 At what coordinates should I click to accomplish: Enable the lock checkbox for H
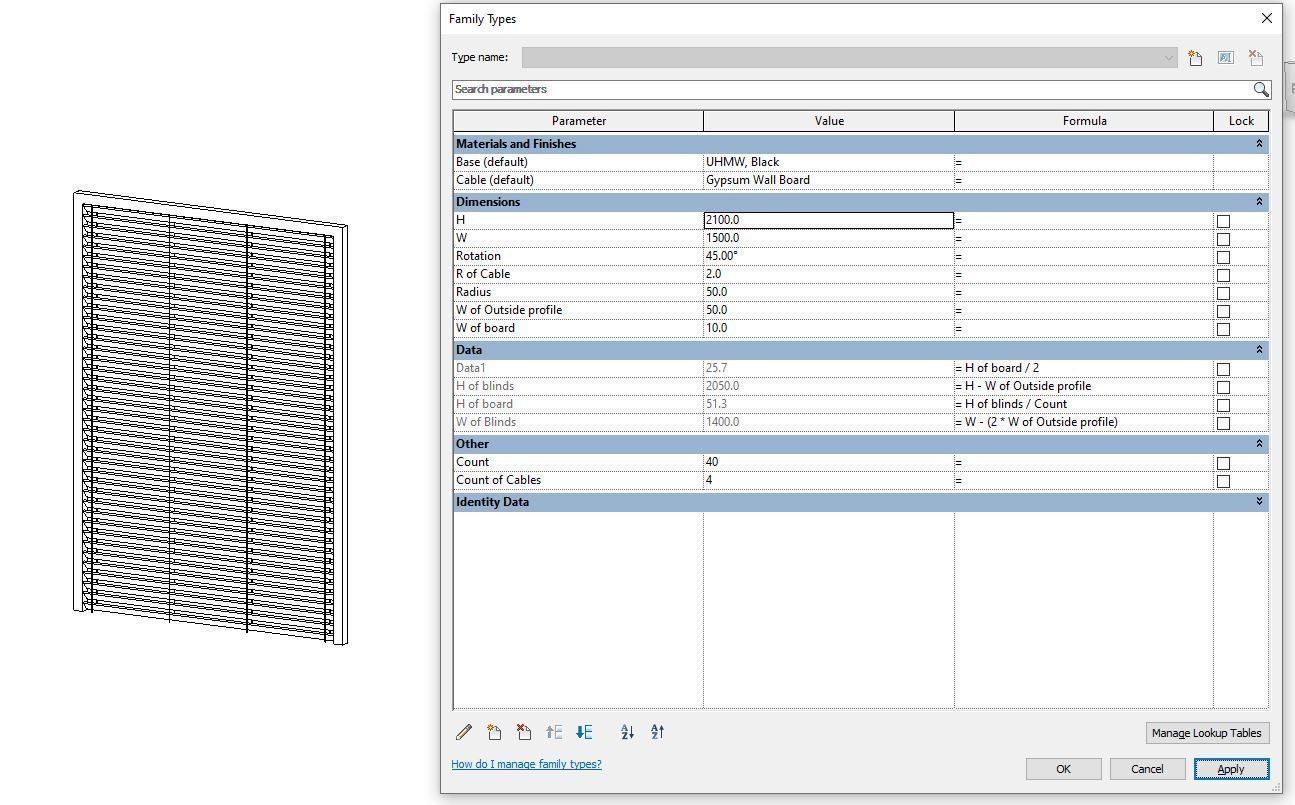click(1223, 220)
